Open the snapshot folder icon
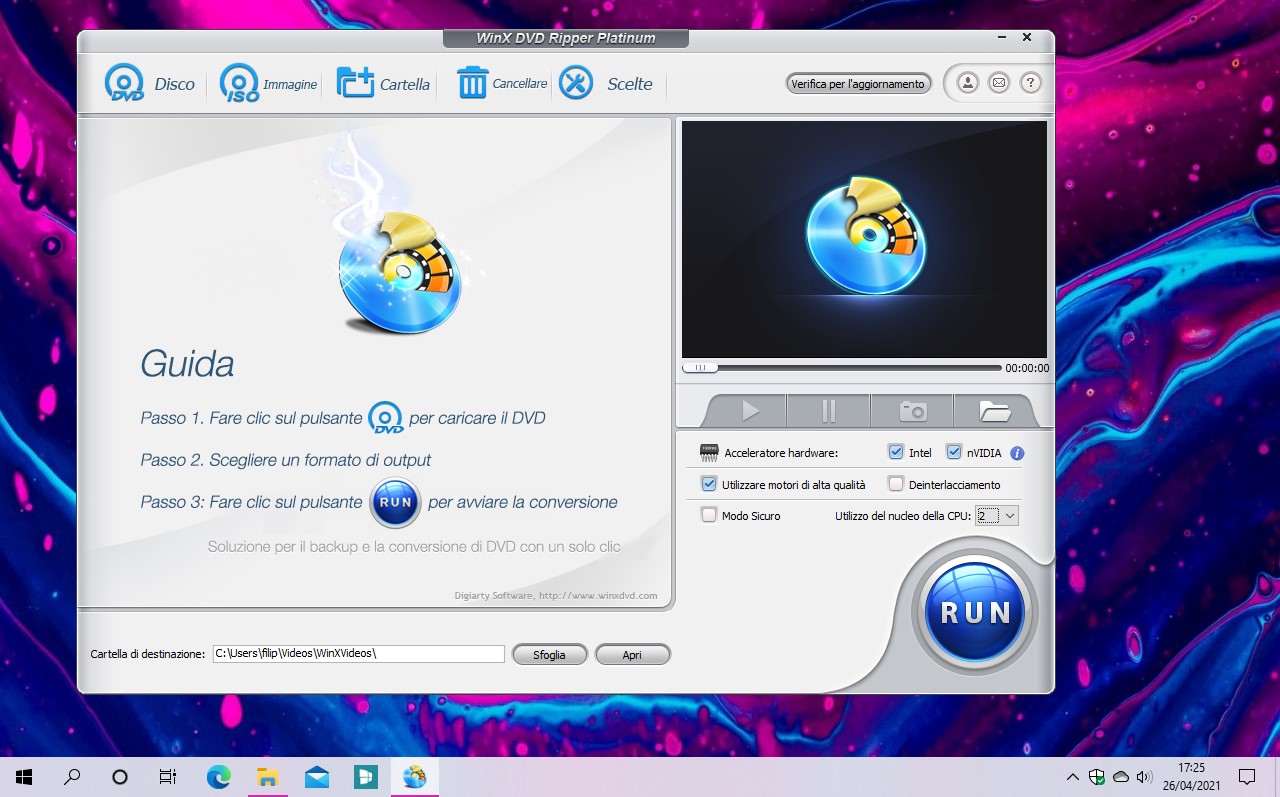The width and height of the screenshot is (1280, 797). click(x=994, y=411)
